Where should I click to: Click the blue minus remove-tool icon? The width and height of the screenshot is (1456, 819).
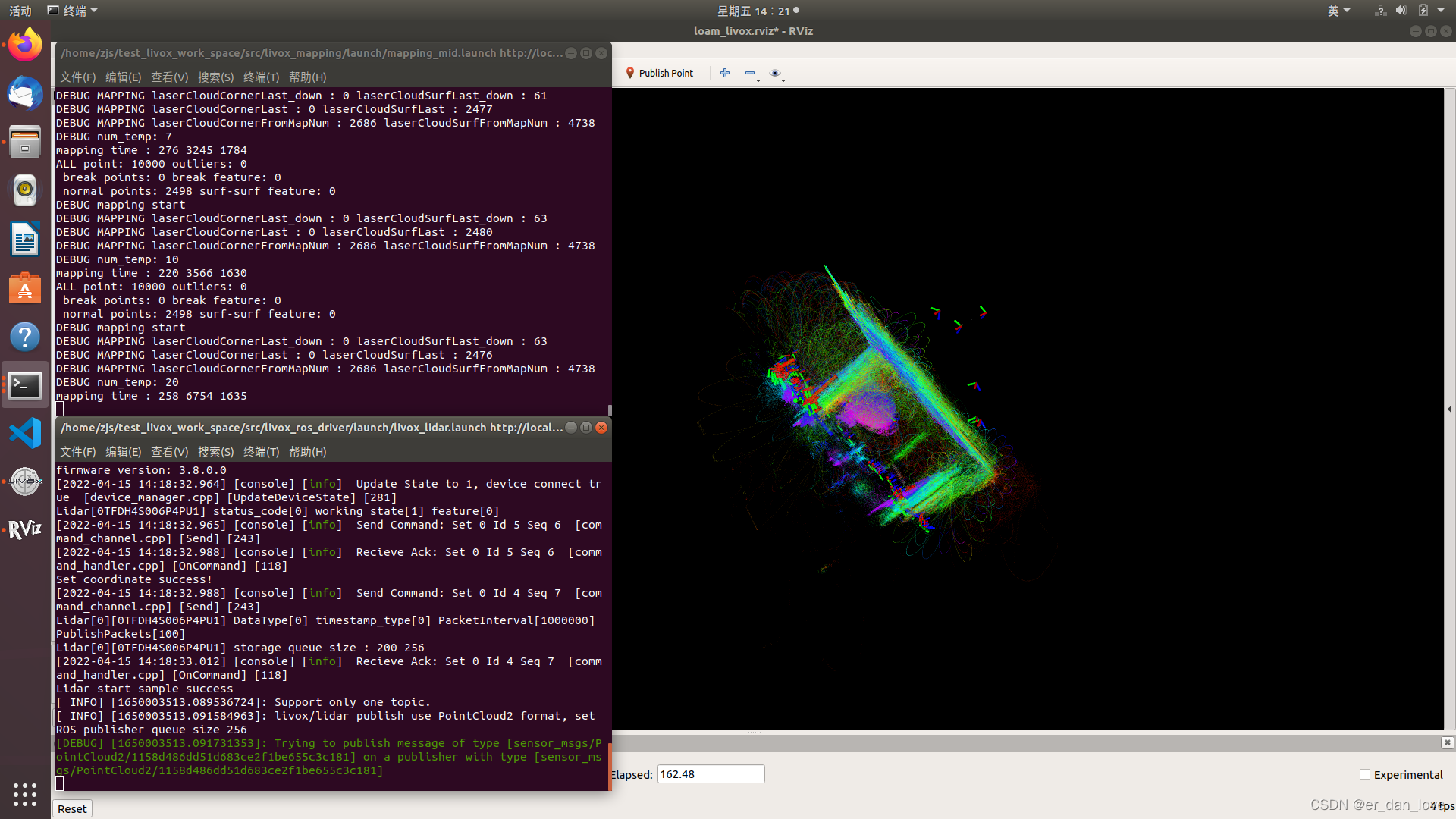pyautogui.click(x=750, y=73)
